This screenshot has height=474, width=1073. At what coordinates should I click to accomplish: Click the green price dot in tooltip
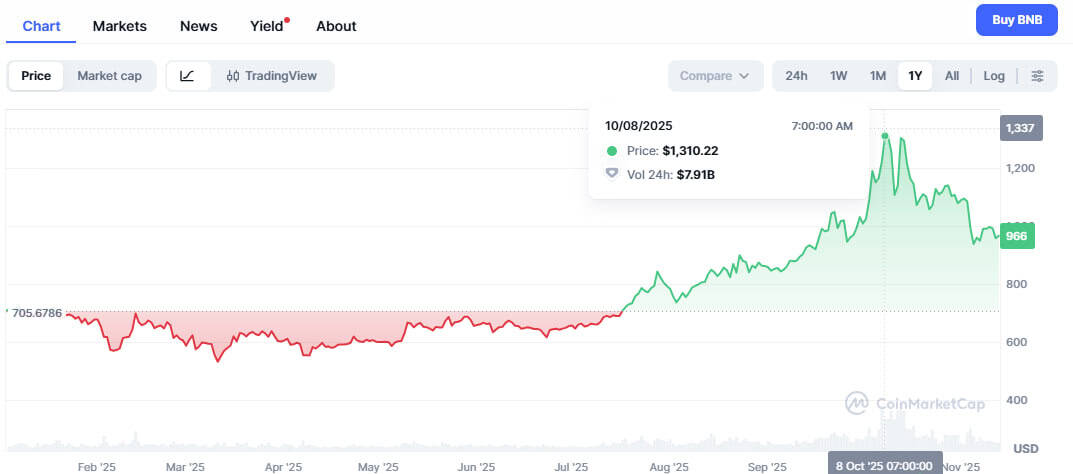coord(612,151)
